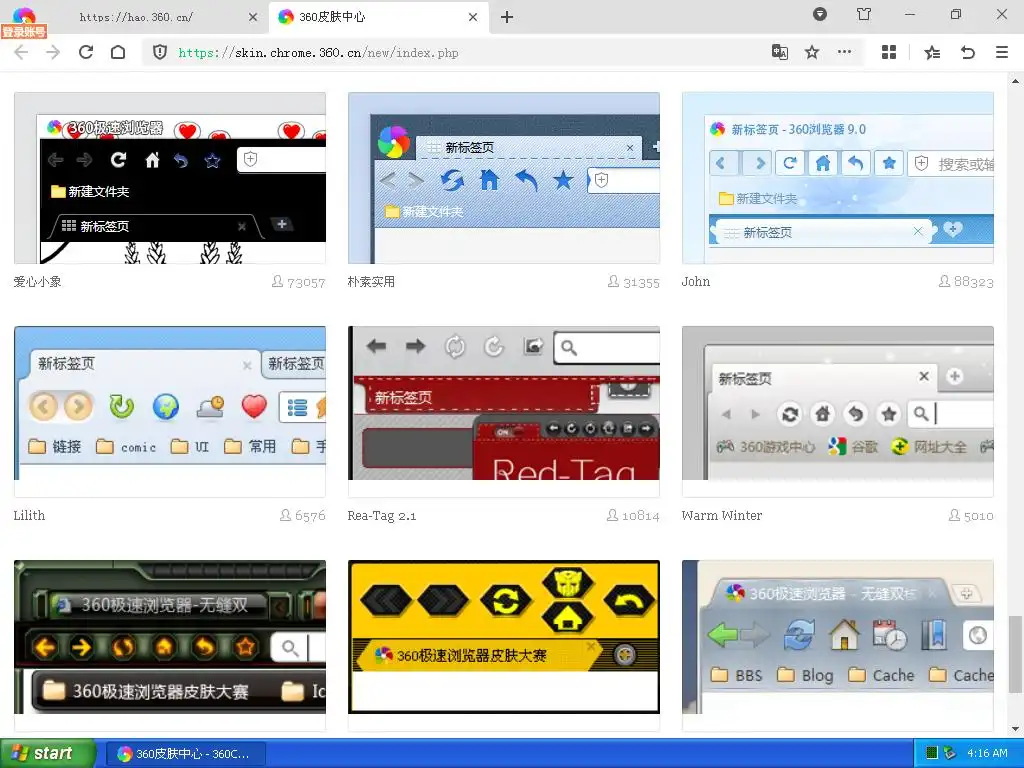Click the 88323 user count
This screenshot has width=1024, height=768.
[966, 281]
